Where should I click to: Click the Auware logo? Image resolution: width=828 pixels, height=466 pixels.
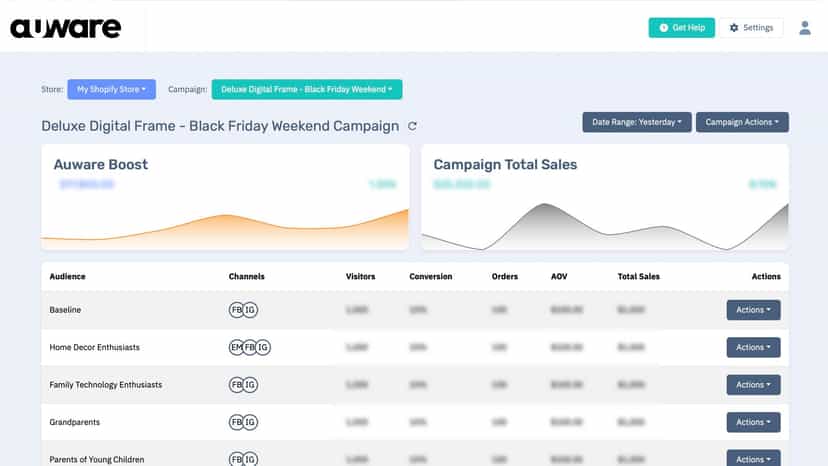click(65, 28)
